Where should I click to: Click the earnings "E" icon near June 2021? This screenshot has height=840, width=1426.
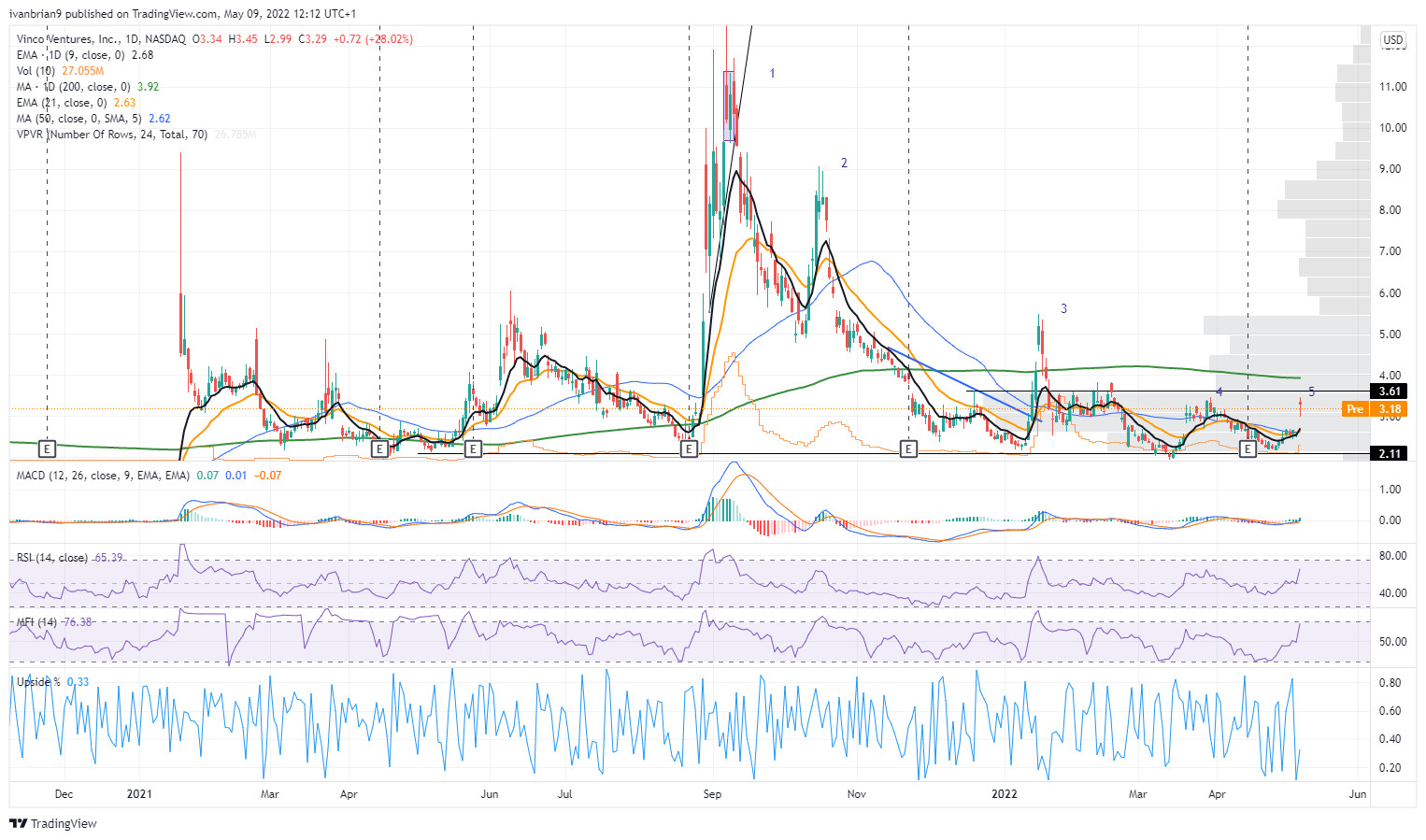(x=475, y=448)
